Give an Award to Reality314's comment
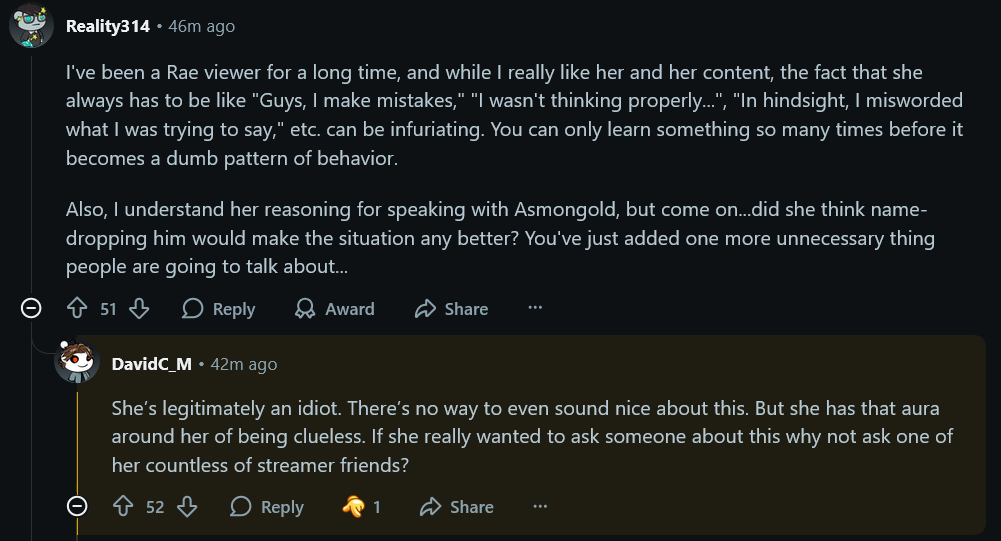 (335, 309)
